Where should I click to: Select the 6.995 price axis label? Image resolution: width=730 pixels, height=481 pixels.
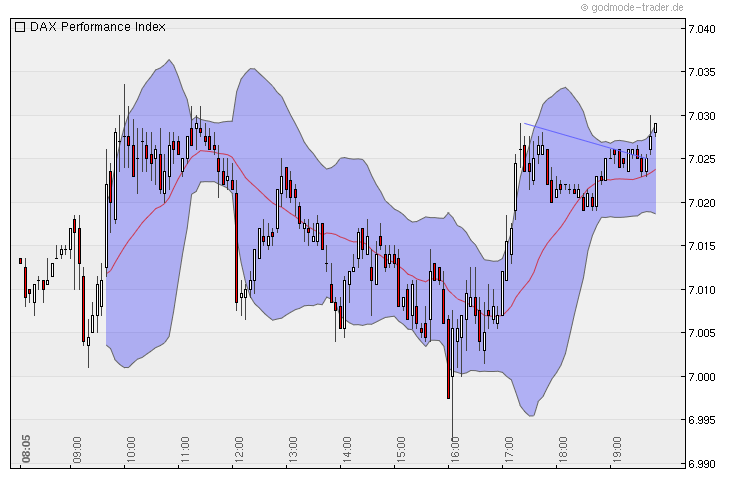[702, 420]
